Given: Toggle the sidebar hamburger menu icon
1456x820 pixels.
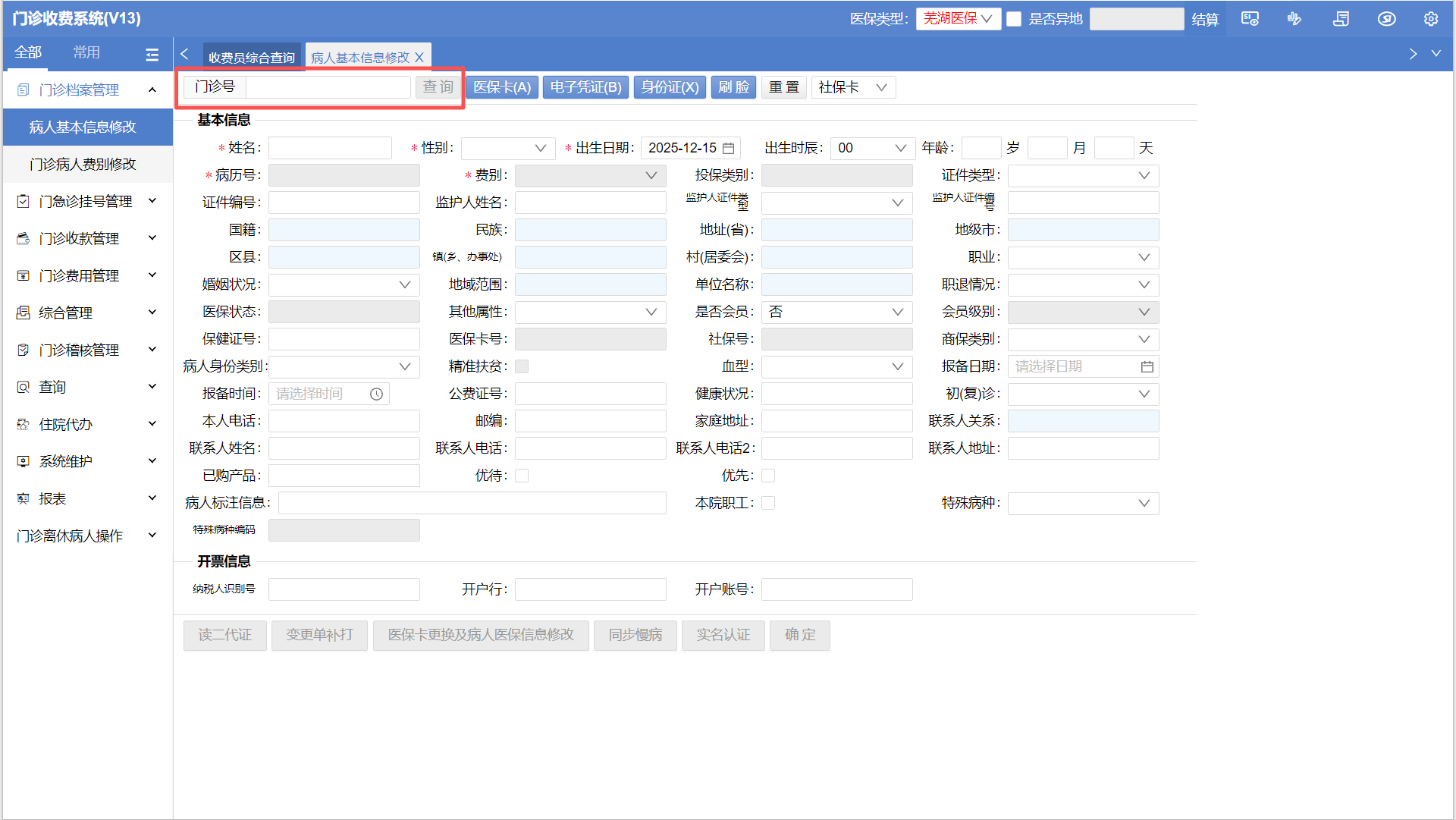Looking at the screenshot, I should point(152,55).
